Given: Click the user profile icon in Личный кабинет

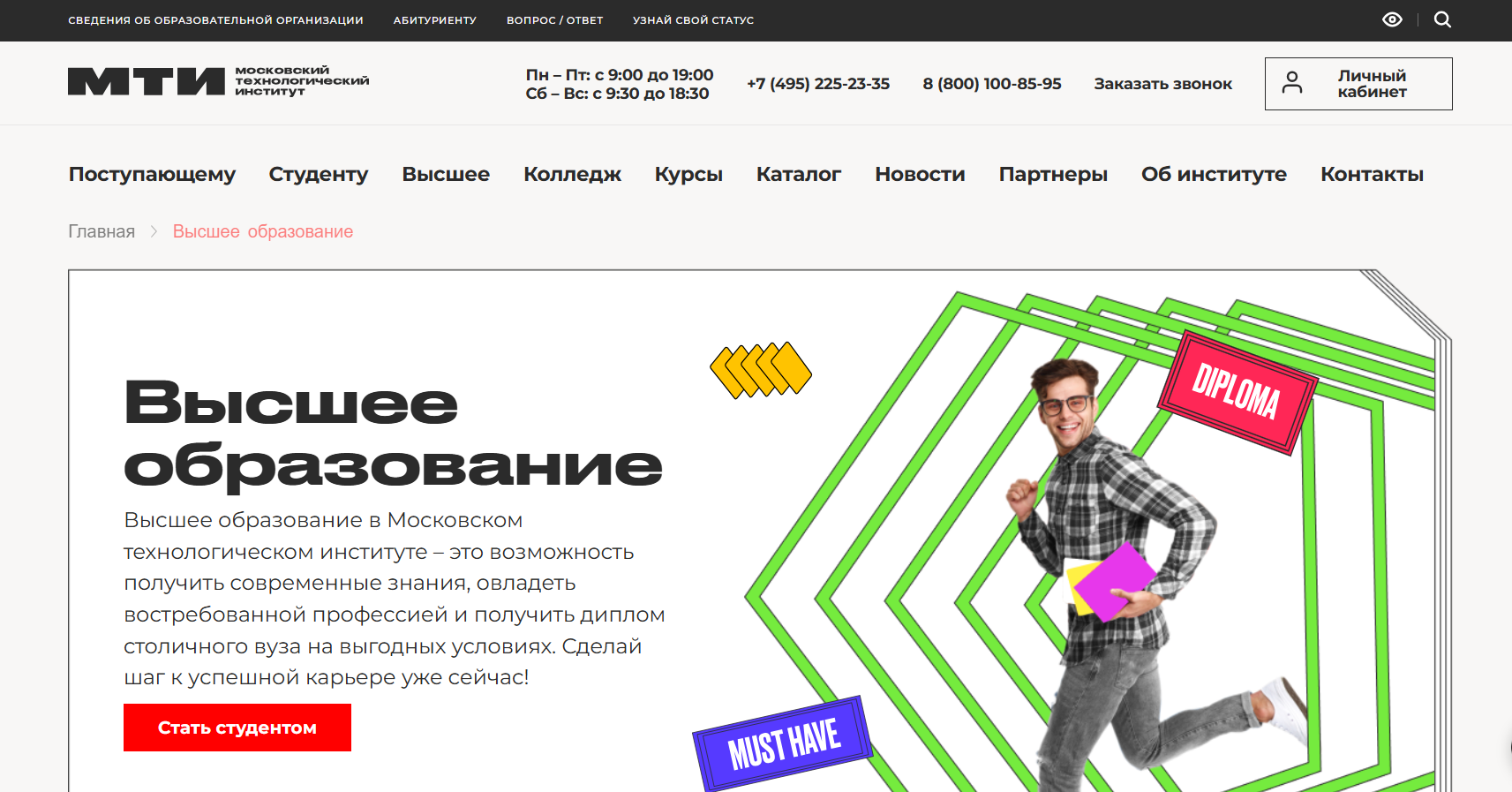Looking at the screenshot, I should tap(1292, 83).
